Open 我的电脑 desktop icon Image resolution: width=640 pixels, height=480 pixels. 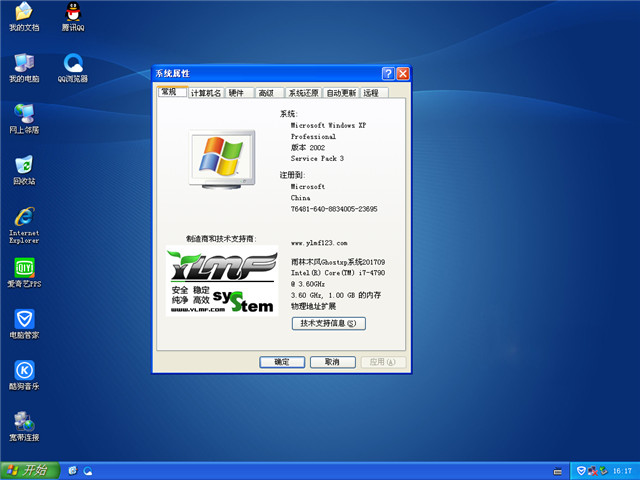(24, 68)
